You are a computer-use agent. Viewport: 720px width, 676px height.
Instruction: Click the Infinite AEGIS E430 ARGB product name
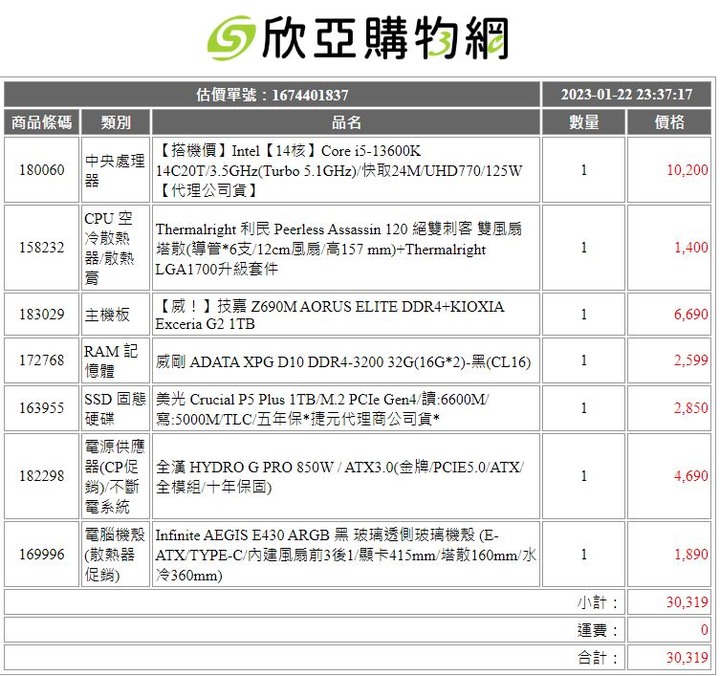(x=345, y=555)
